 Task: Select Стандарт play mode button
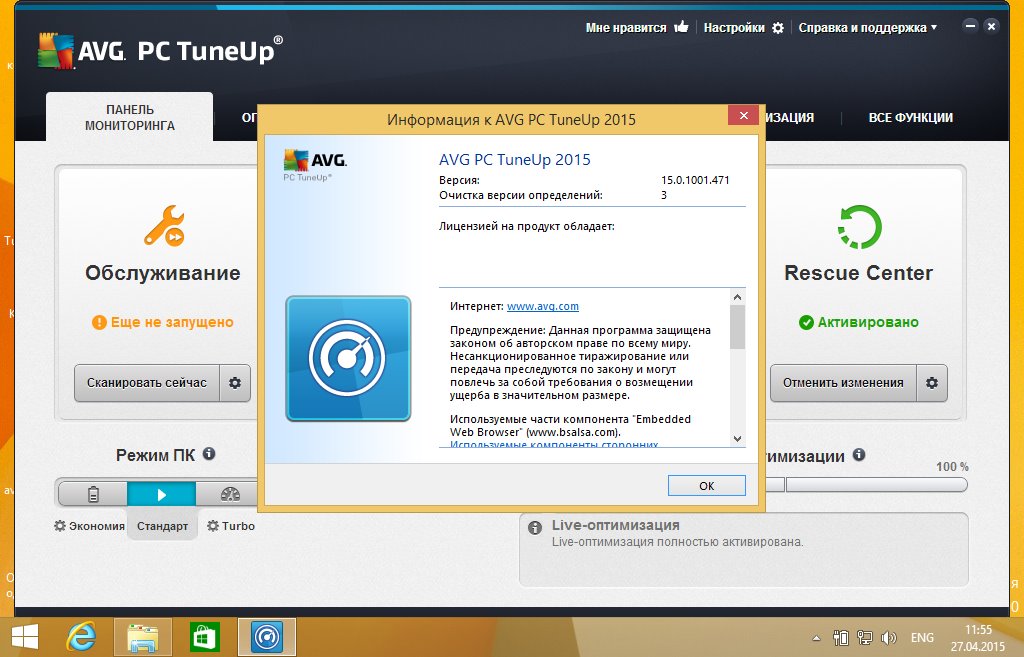(161, 494)
